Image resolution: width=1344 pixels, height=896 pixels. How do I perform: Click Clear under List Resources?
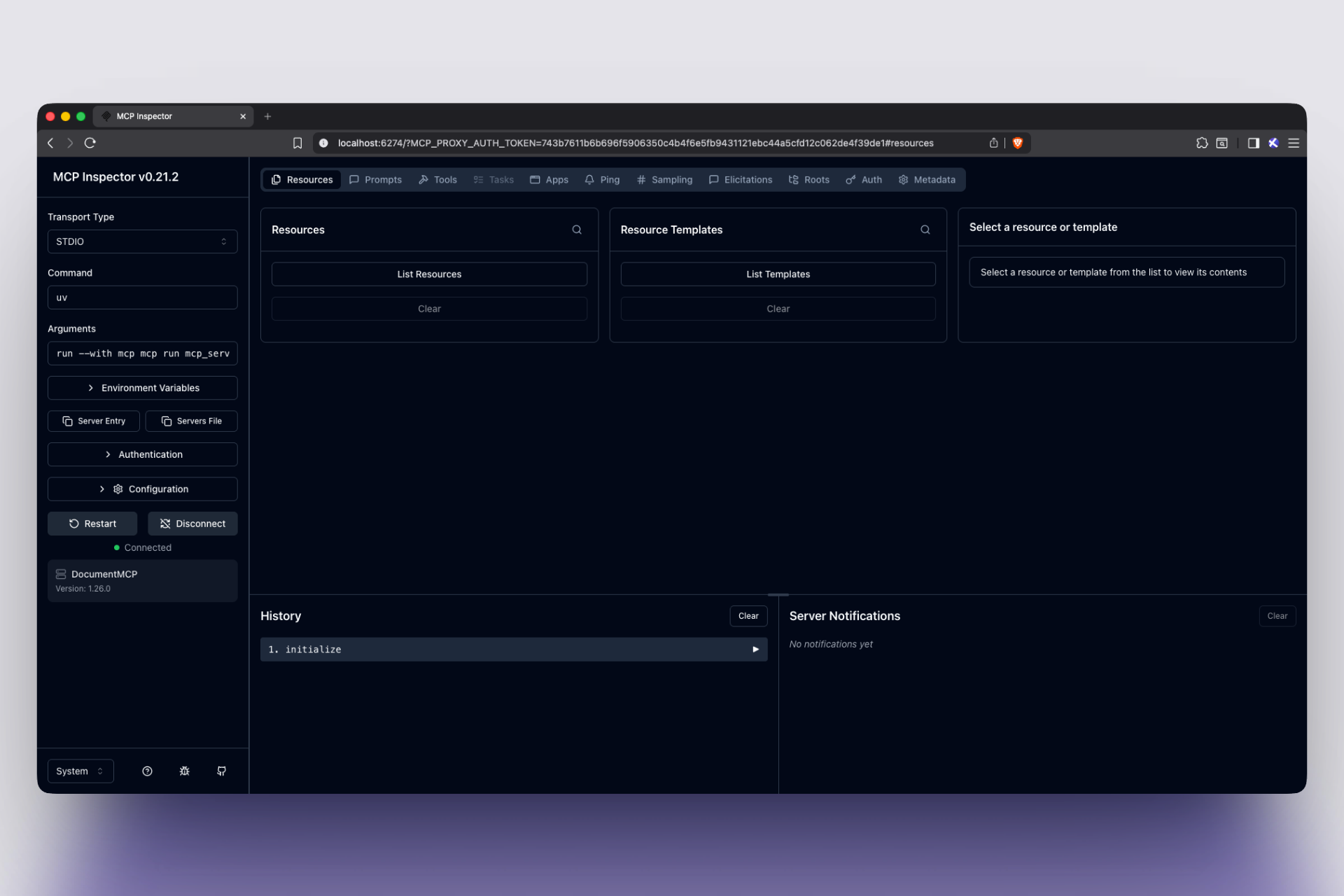click(x=429, y=309)
